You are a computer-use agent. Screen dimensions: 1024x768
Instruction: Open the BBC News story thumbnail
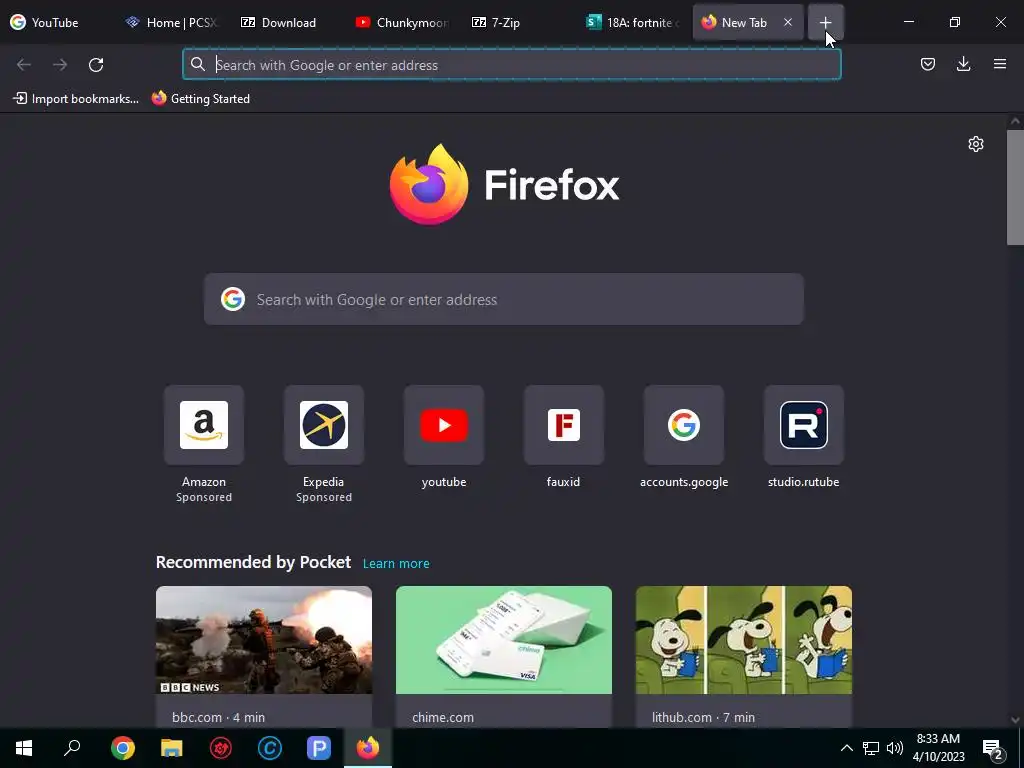click(264, 639)
